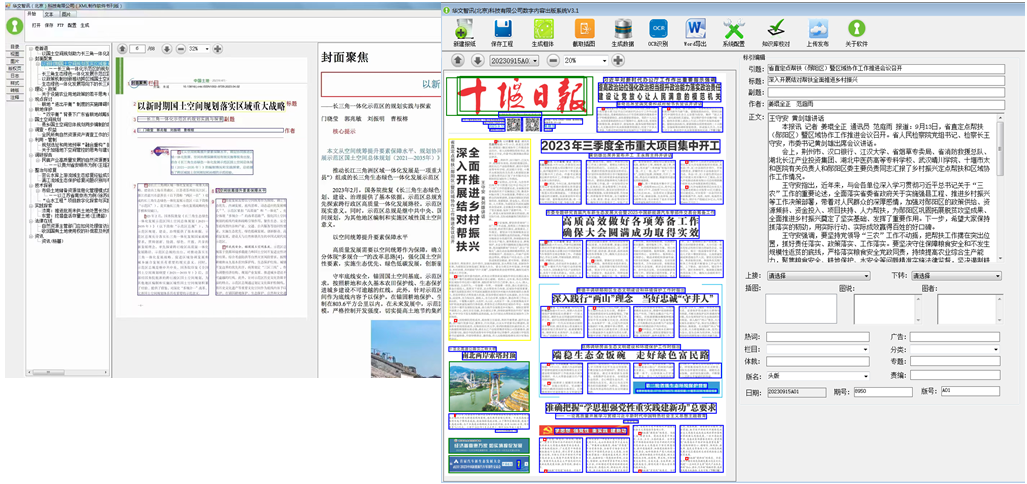Click the 生成 generate button in left window
The width and height of the screenshot is (1027, 484).
tap(85, 24)
